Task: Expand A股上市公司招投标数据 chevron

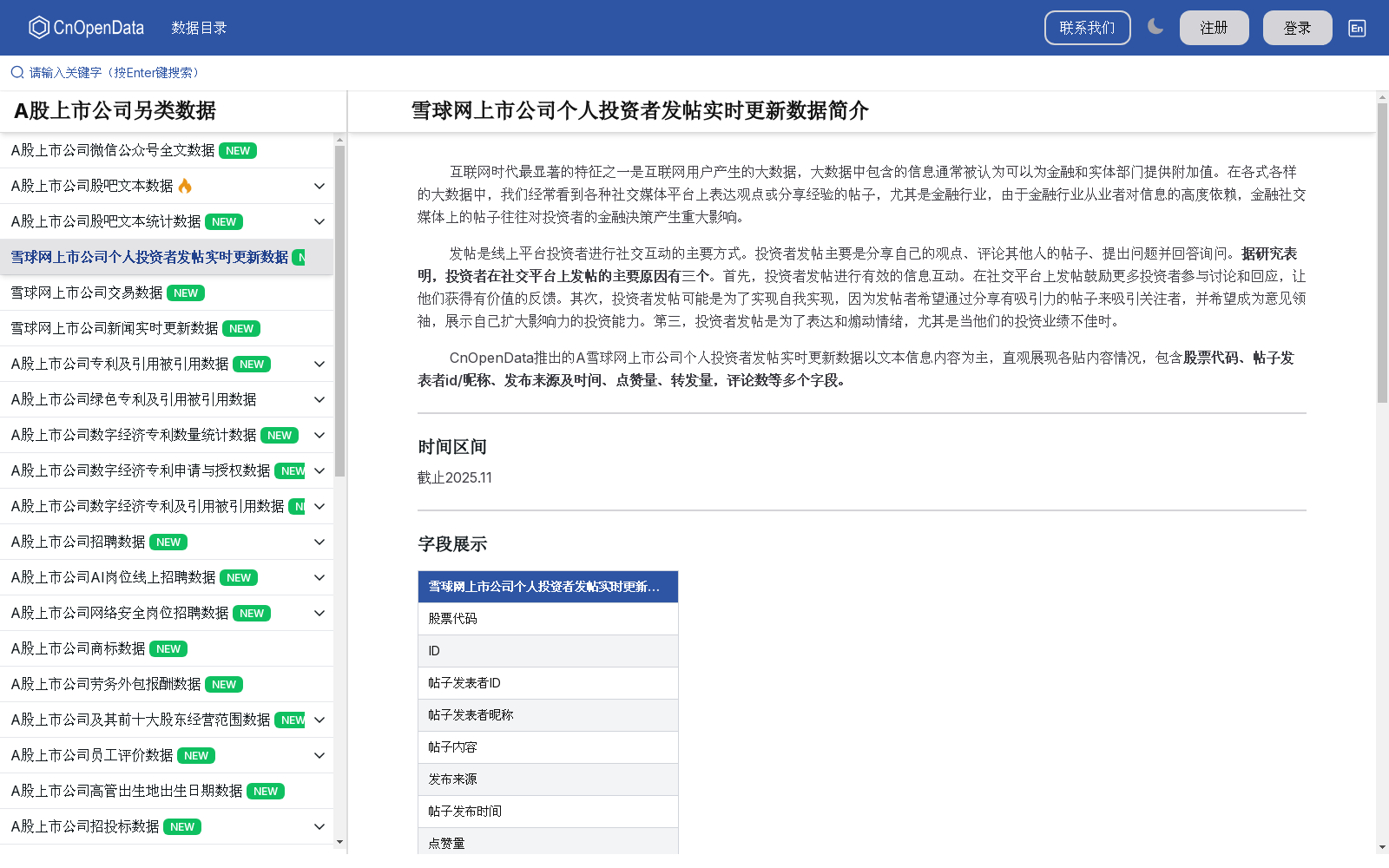Action: point(319,826)
